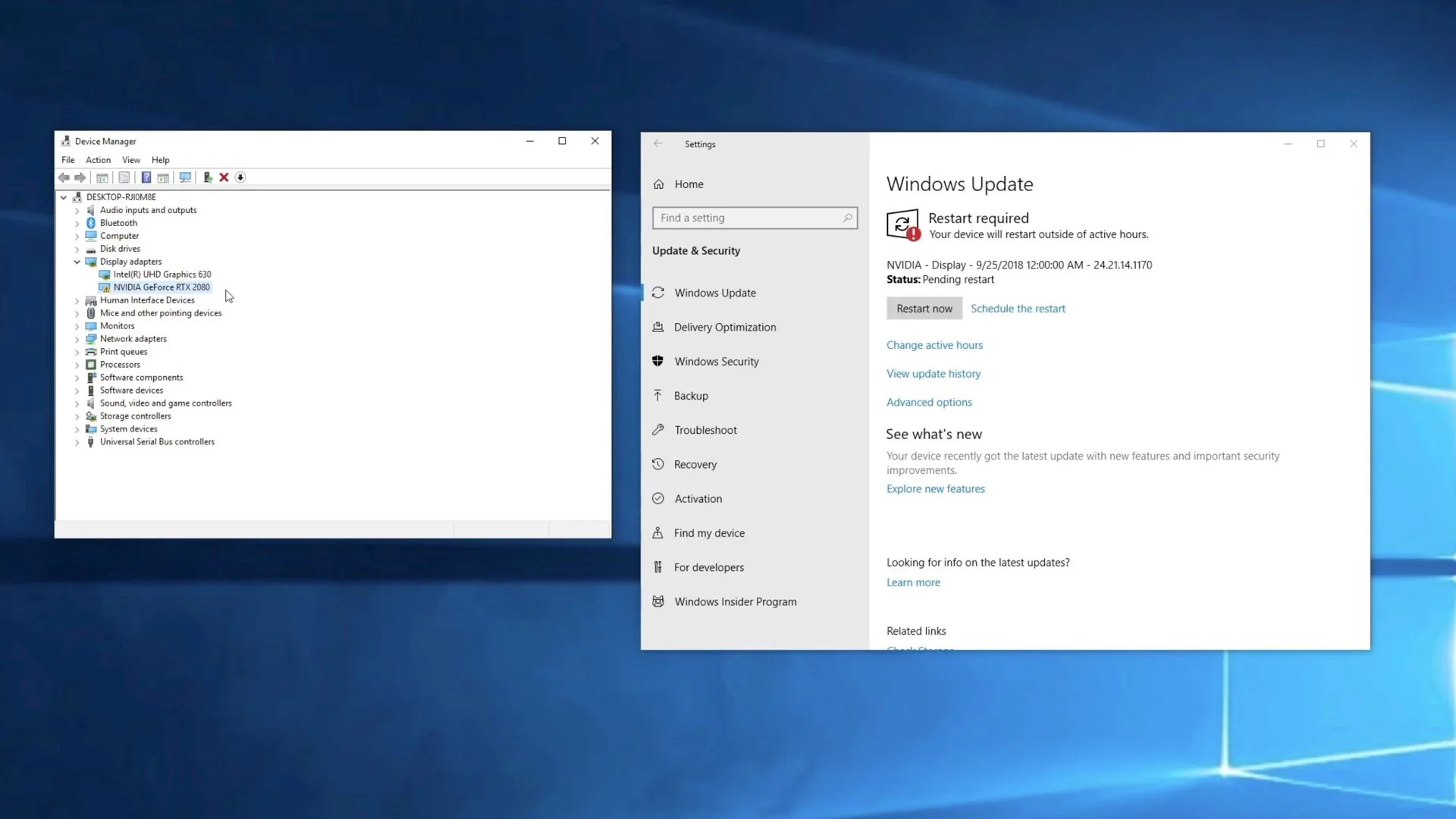This screenshot has width=1456, height=819.
Task: Click the search magnifier in Find a setting
Action: [x=848, y=218]
